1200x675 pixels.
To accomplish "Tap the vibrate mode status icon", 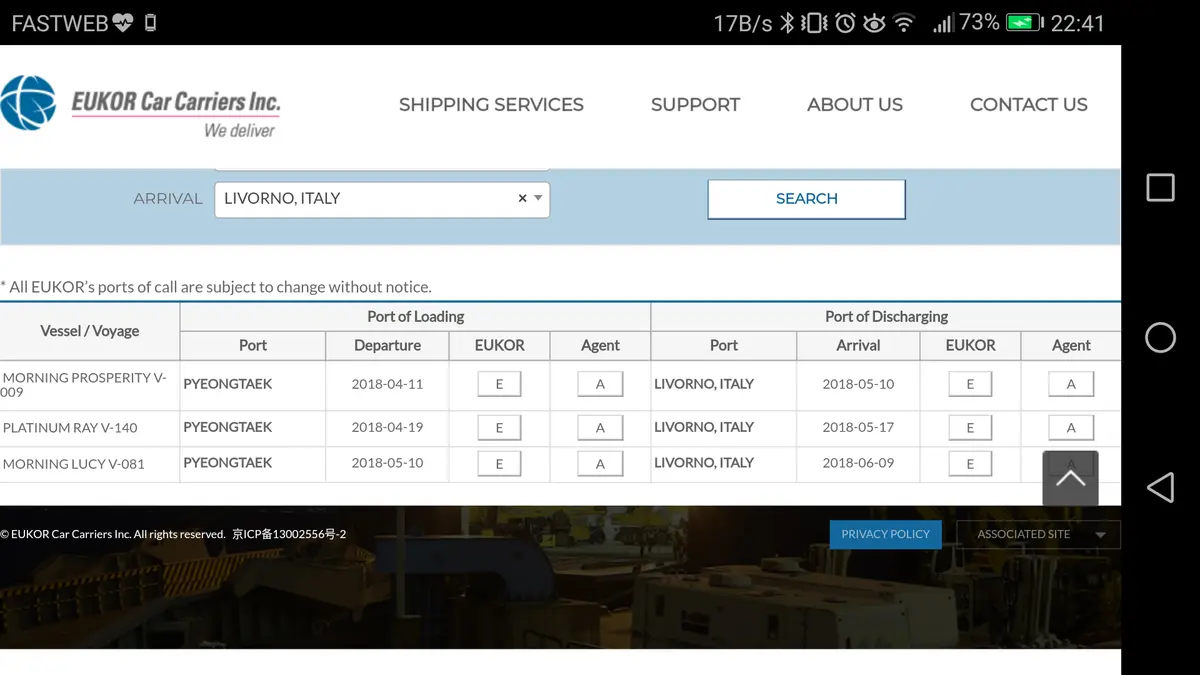I will click(815, 22).
